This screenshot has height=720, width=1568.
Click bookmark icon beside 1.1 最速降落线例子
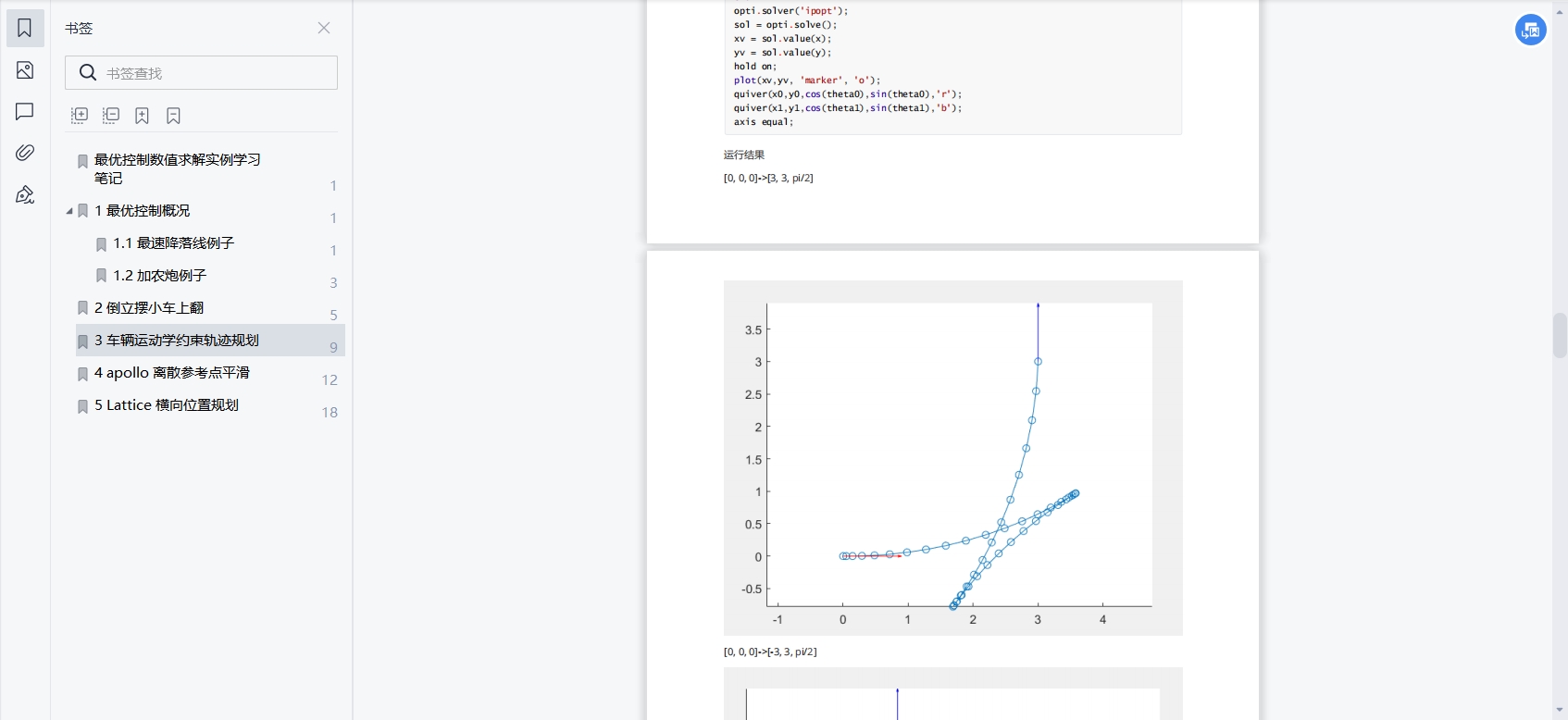[101, 244]
